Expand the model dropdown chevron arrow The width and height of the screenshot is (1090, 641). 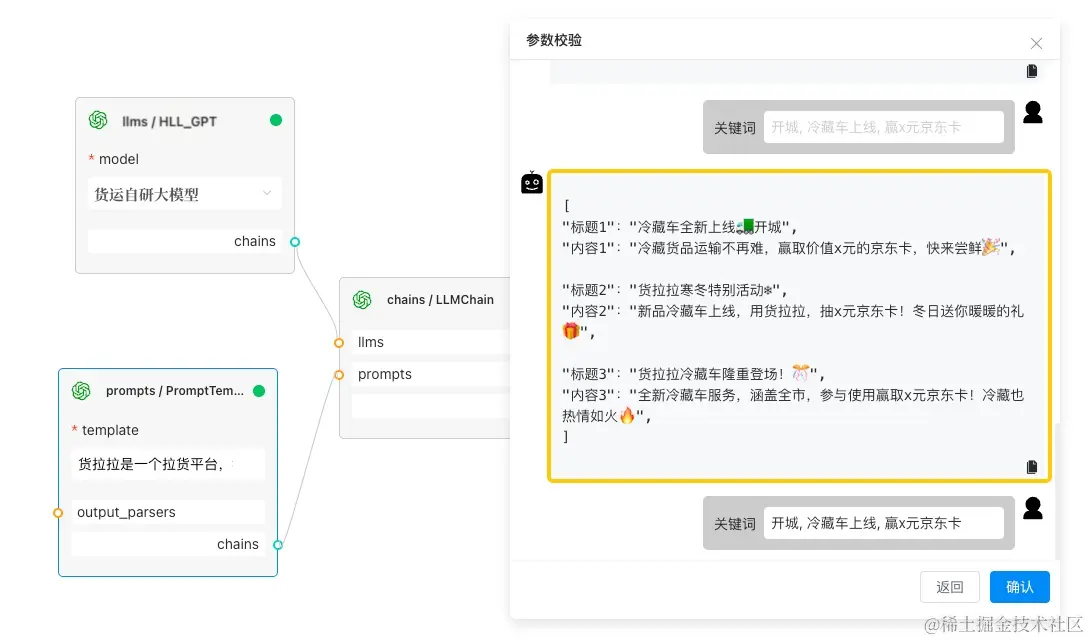tap(267, 193)
